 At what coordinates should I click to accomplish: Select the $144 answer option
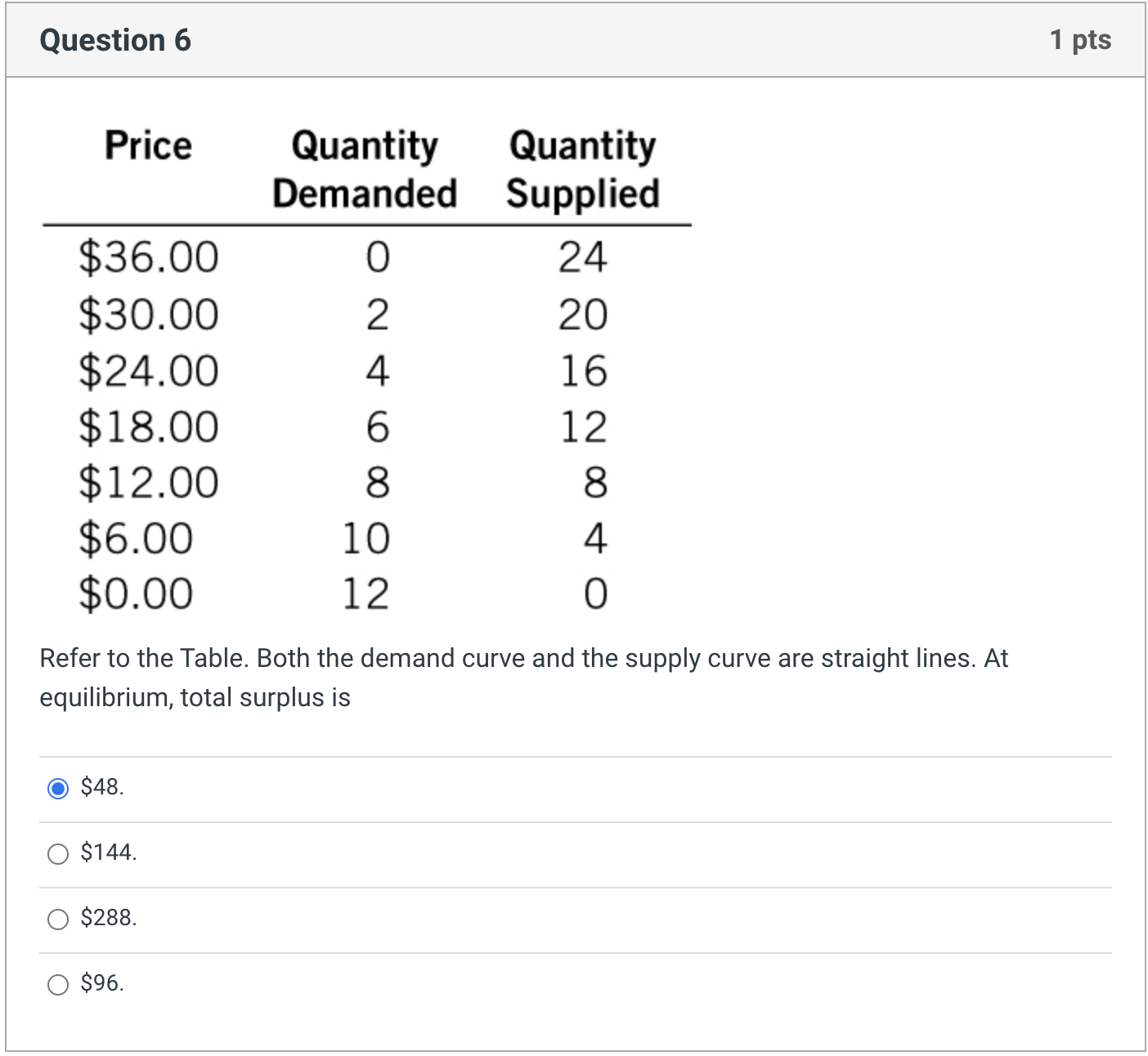[x=58, y=854]
